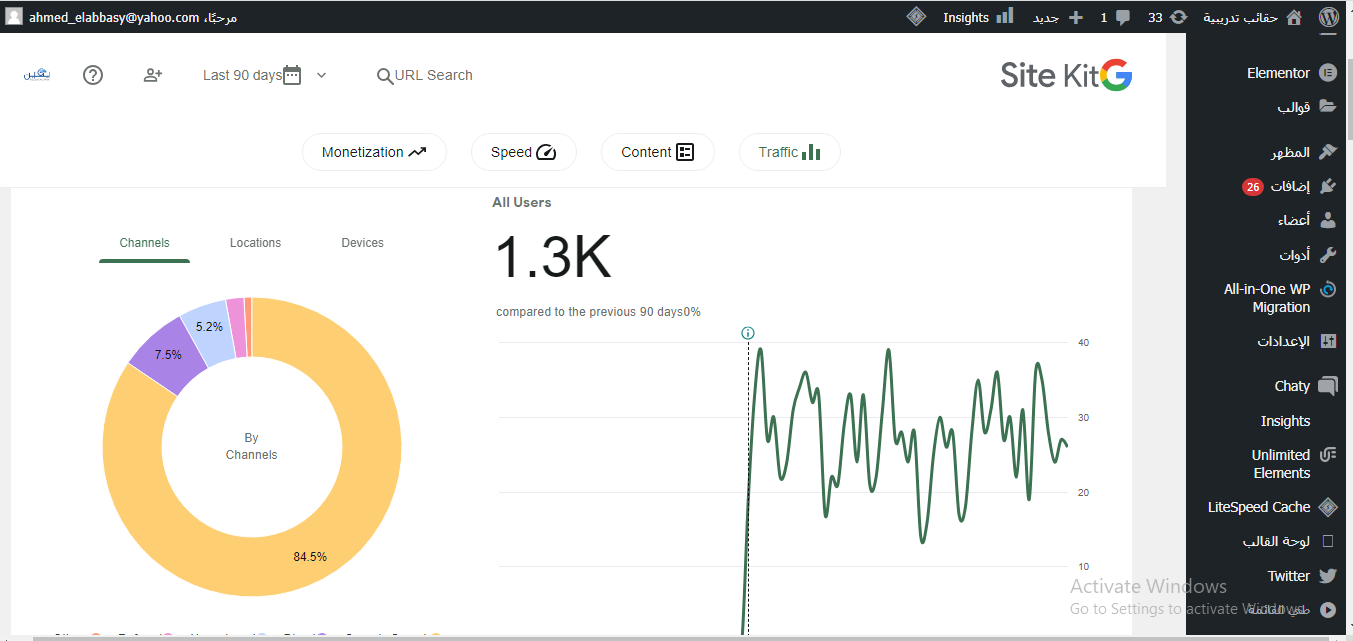This screenshot has height=641, width=1353.
Task: Open Insights in the top admin bar
Action: 978,17
